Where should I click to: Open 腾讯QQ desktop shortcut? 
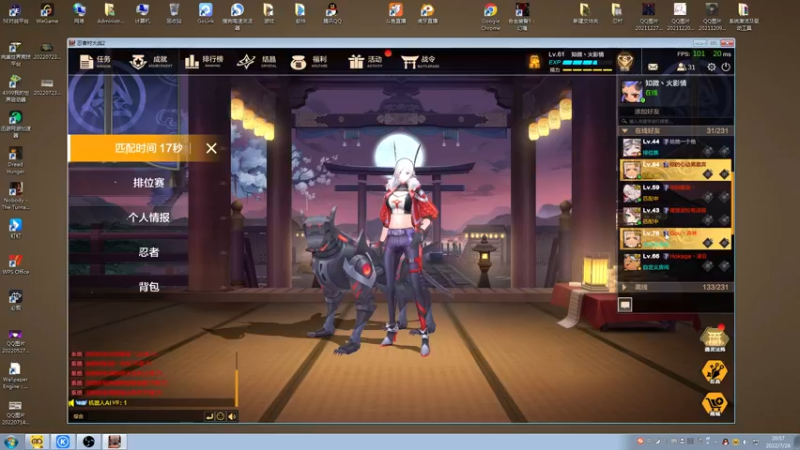coord(332,14)
